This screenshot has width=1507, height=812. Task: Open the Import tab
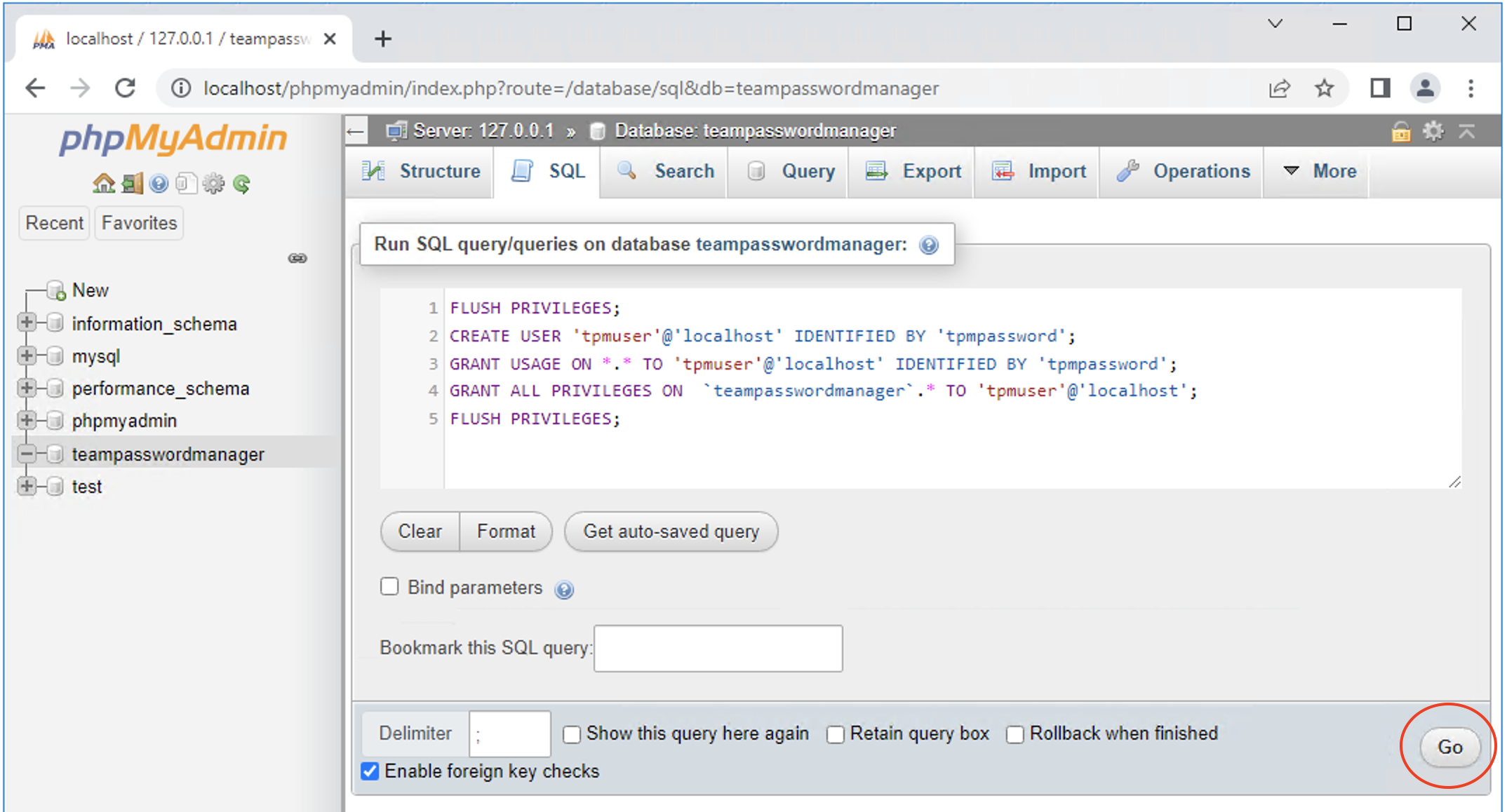[x=1038, y=171]
